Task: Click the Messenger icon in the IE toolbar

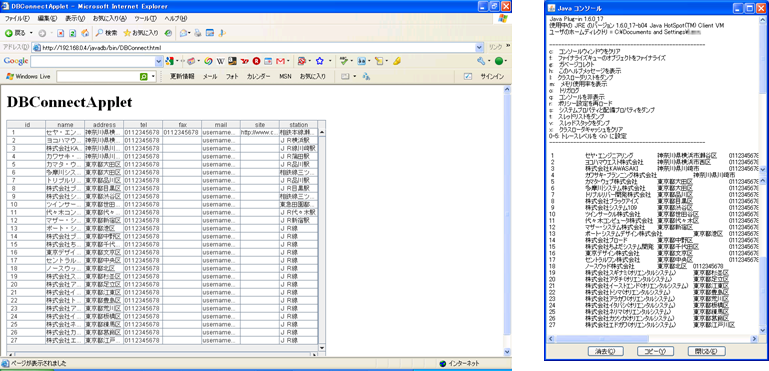Action: (222, 33)
